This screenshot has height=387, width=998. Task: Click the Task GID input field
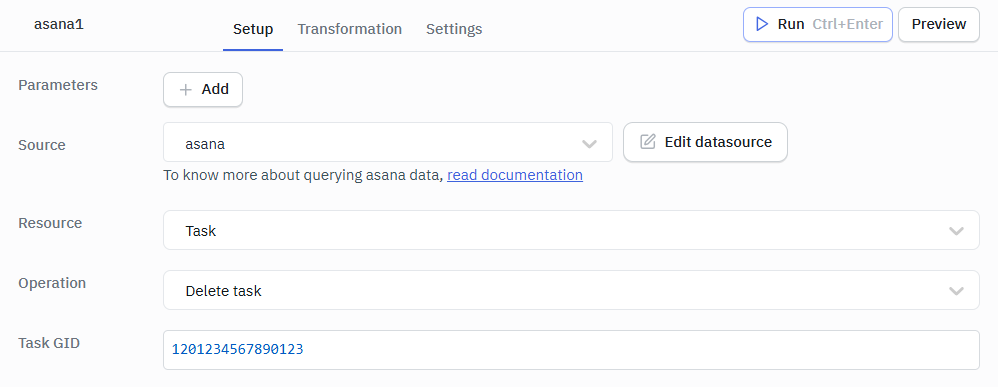tap(571, 349)
